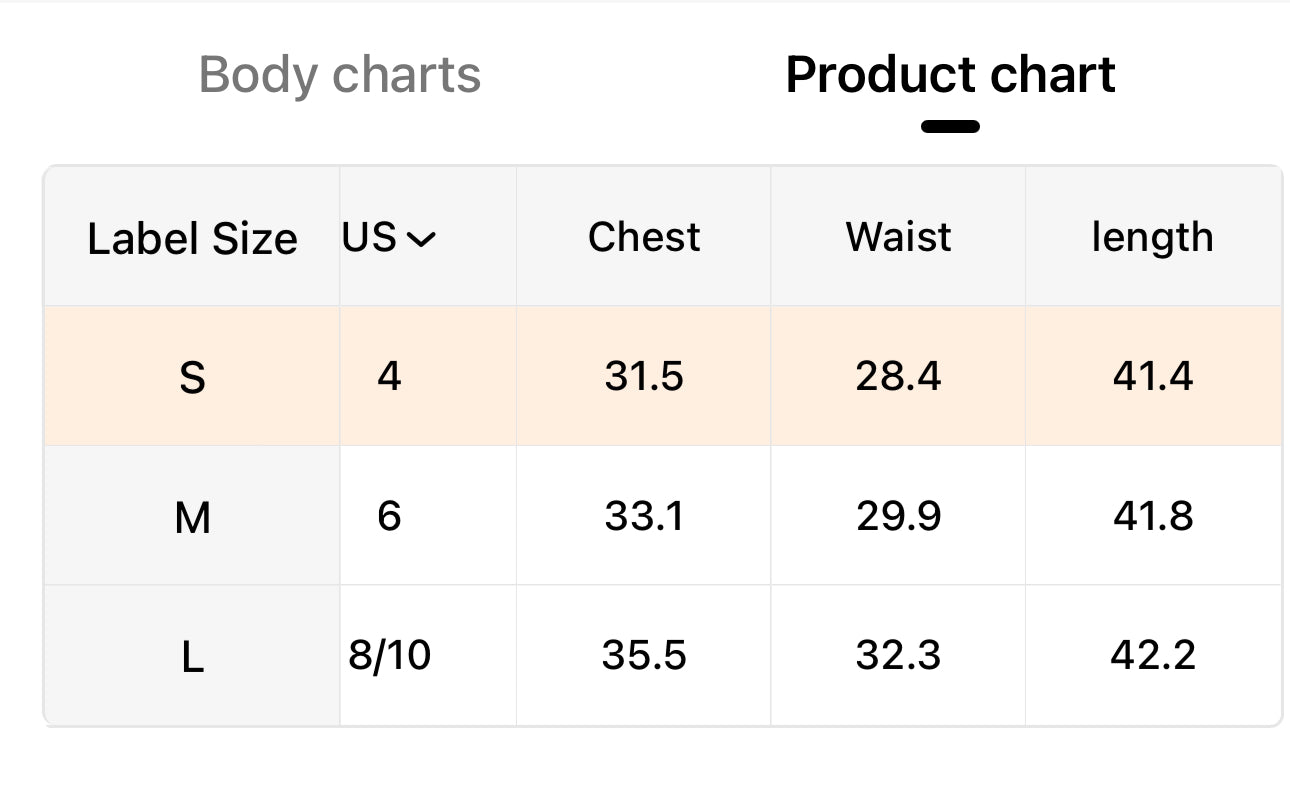The image size is (1290, 786).
Task: Click length value 42.2
Action: pyautogui.click(x=1152, y=655)
